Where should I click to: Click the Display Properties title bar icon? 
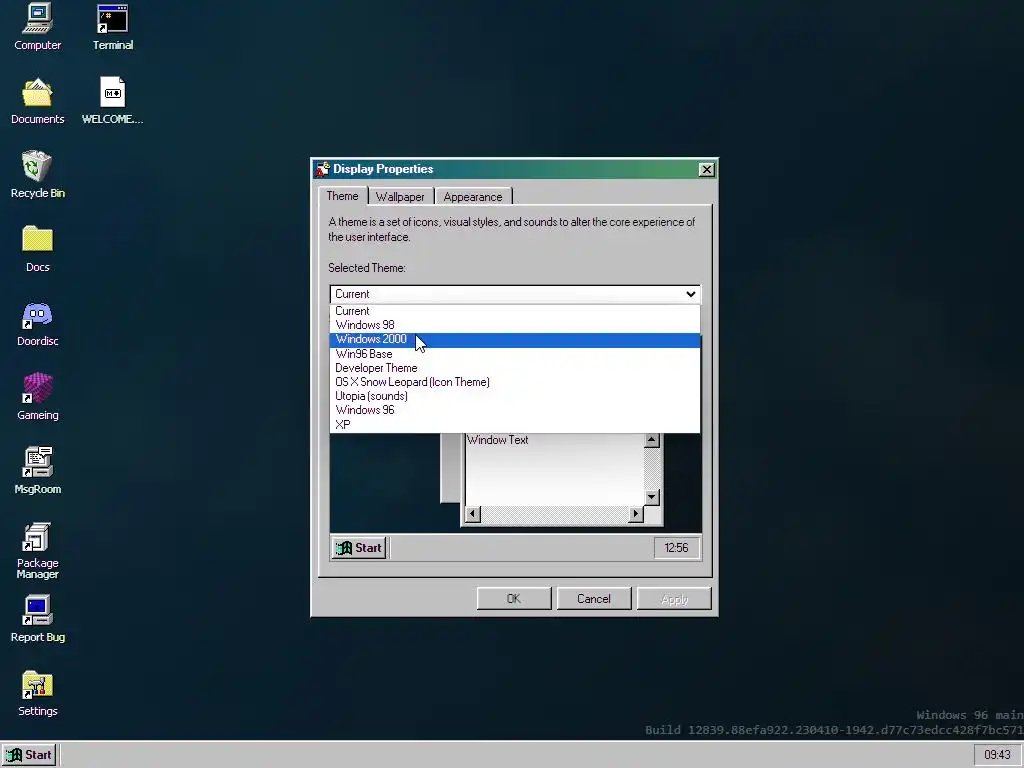tap(323, 169)
